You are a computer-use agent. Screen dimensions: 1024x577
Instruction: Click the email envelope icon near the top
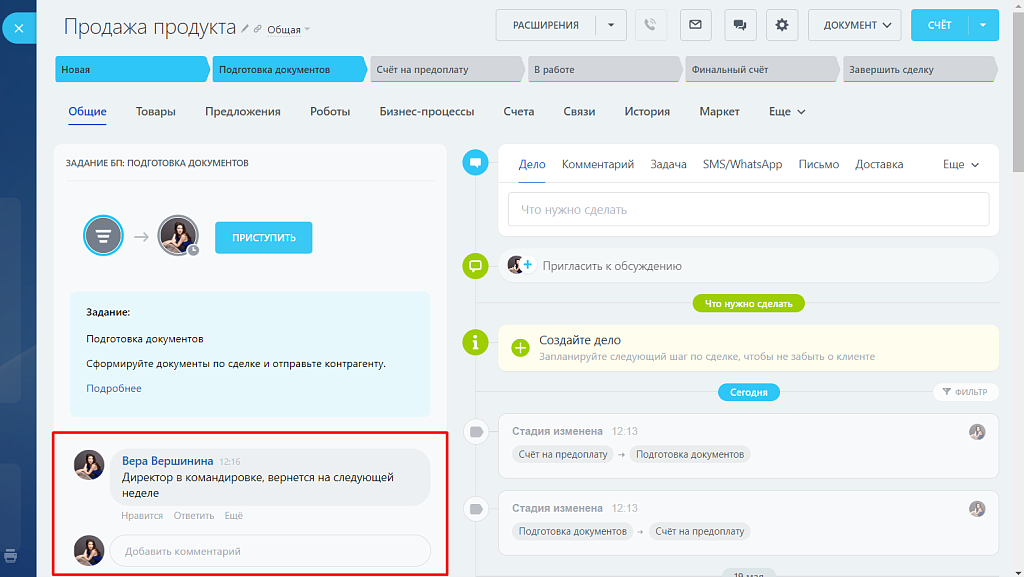coord(695,24)
